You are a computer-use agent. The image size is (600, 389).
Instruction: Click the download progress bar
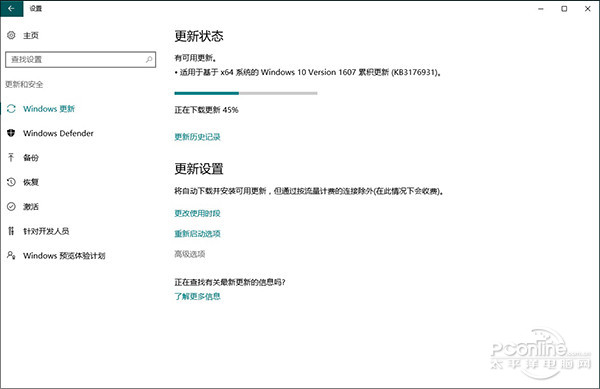point(246,93)
